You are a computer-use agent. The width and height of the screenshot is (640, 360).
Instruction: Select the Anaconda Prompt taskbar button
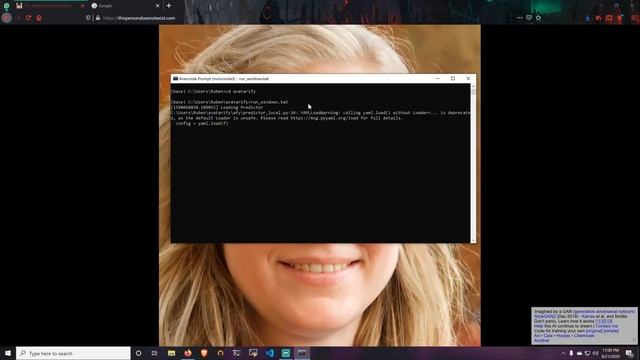[x=302, y=353]
